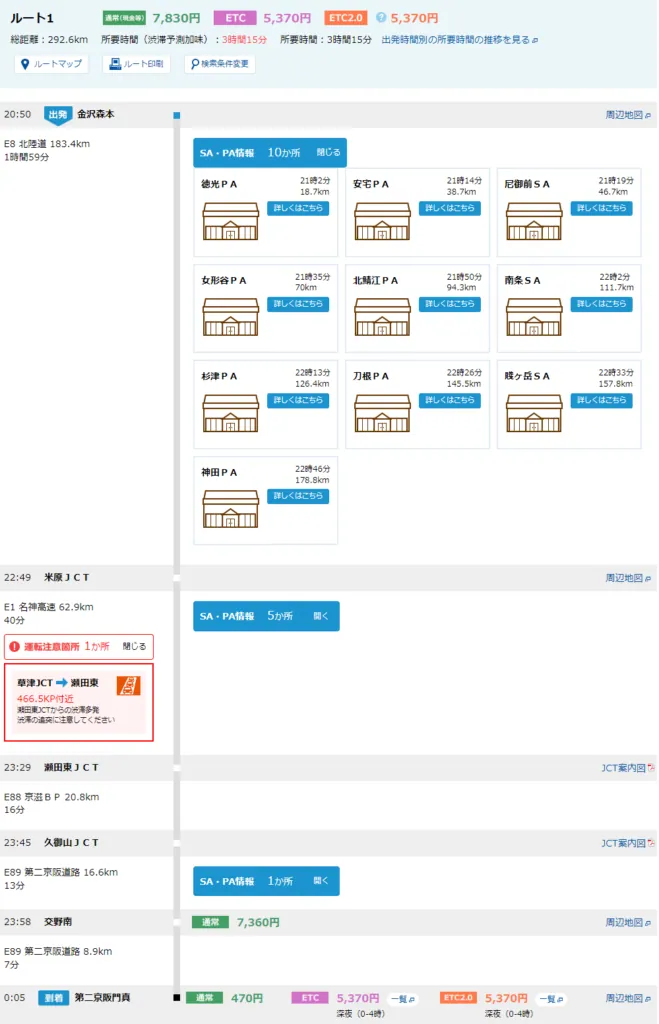Open 検索条件変更 search conditions
Image resolution: width=659 pixels, height=1024 pixels.
pyautogui.click(x=219, y=64)
